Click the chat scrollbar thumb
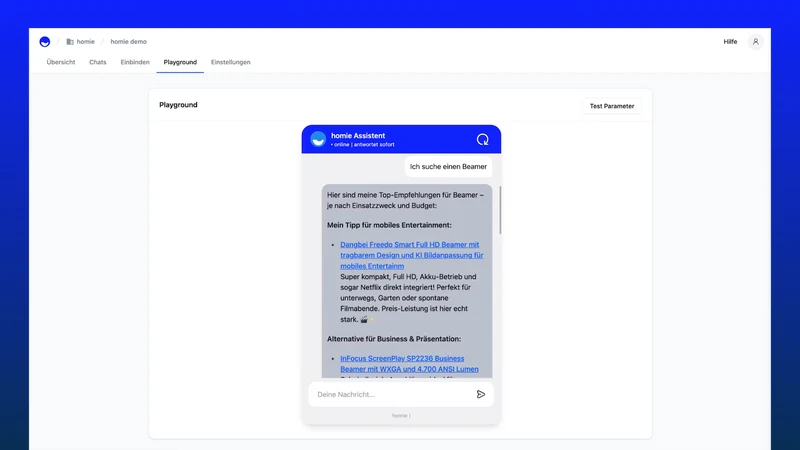This screenshot has height=450, width=800. click(500, 210)
